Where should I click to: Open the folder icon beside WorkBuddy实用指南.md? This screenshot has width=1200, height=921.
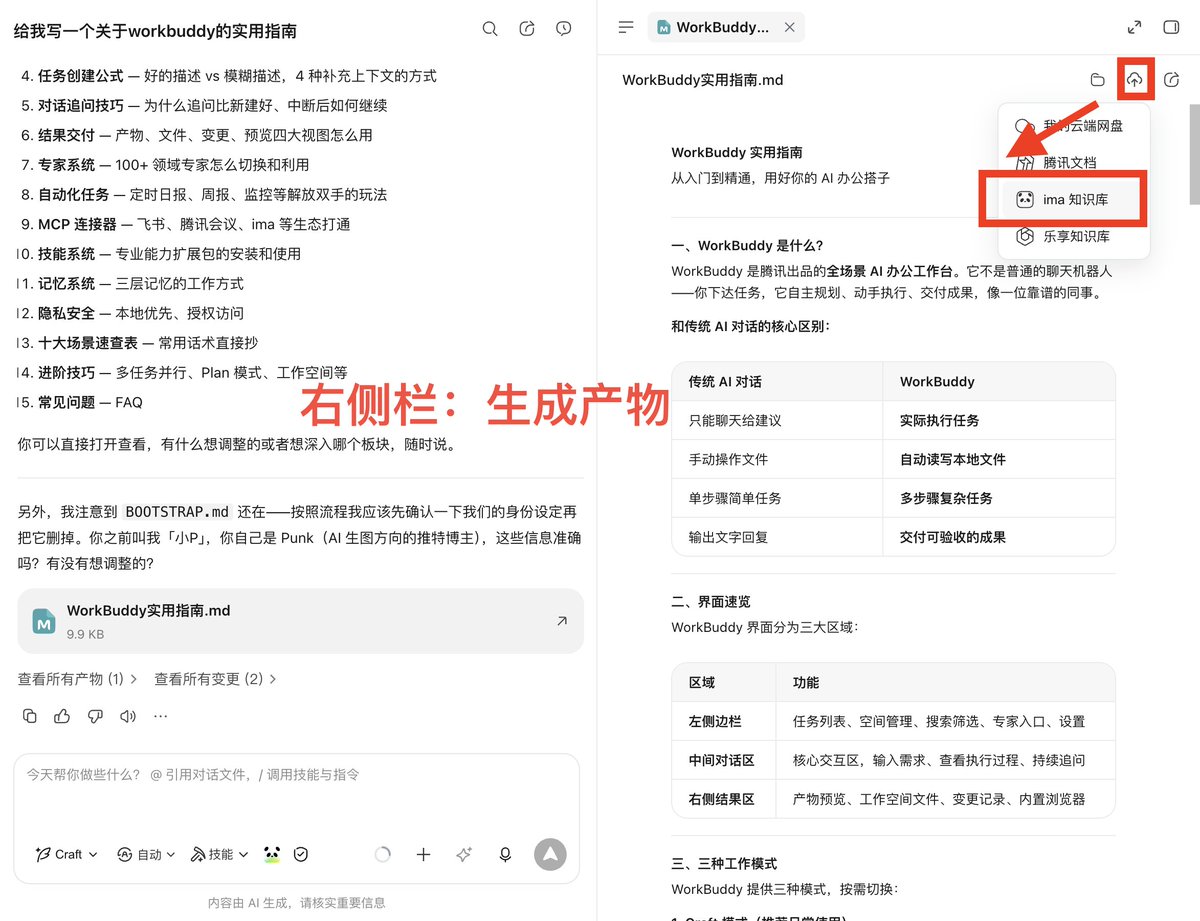tap(1097, 80)
